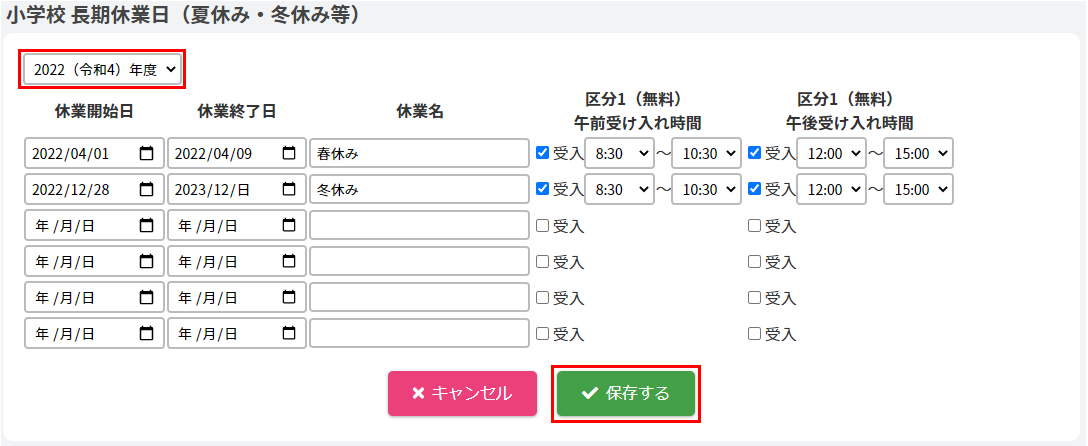This screenshot has height=446, width=1088.
Task: Open calendar icon in third row end date
Action: 289,225
